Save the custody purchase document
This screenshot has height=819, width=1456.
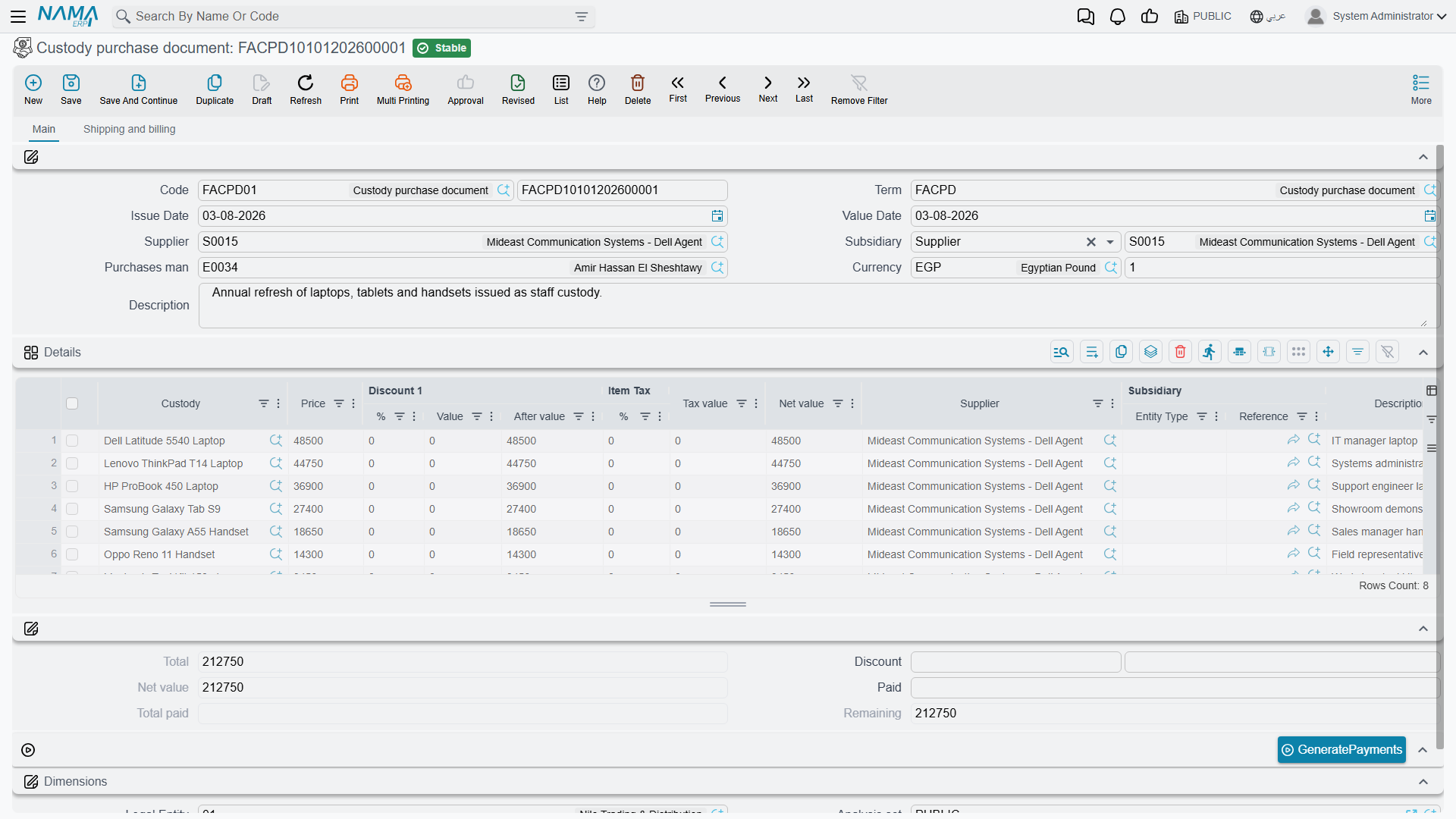pyautogui.click(x=71, y=89)
